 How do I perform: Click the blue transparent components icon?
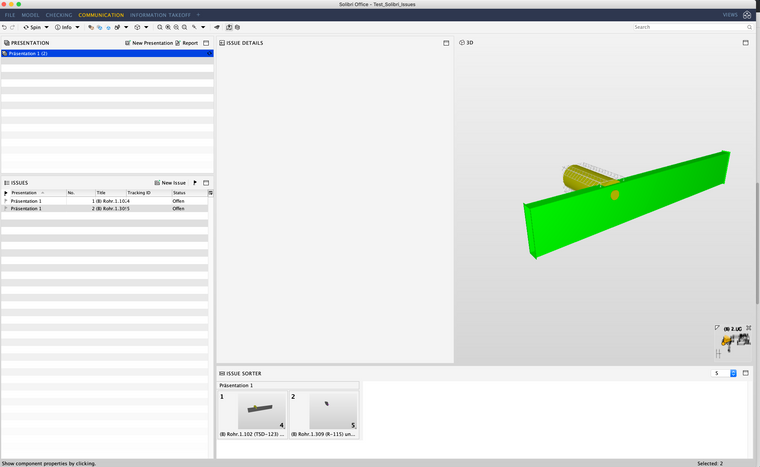100,28
